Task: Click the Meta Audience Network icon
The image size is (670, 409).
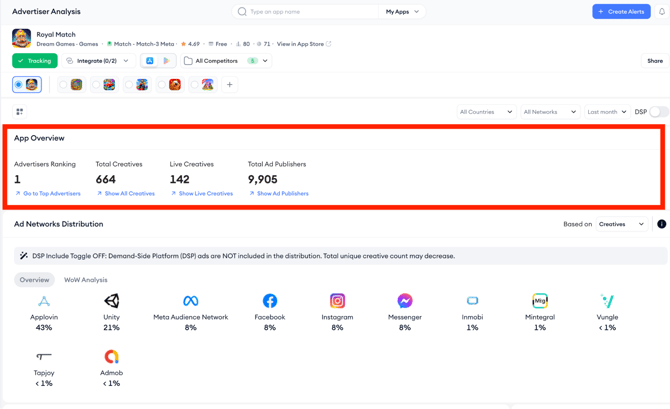Action: point(191,301)
